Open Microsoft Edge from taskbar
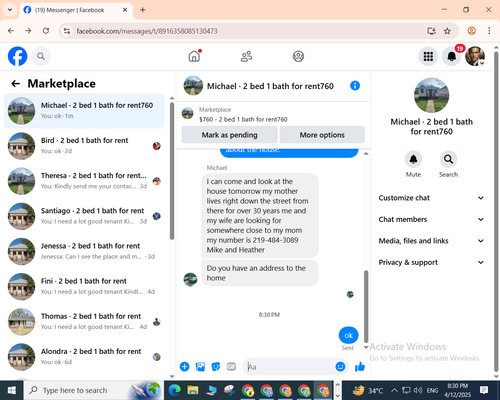This screenshot has width=500, height=400. 174,390
